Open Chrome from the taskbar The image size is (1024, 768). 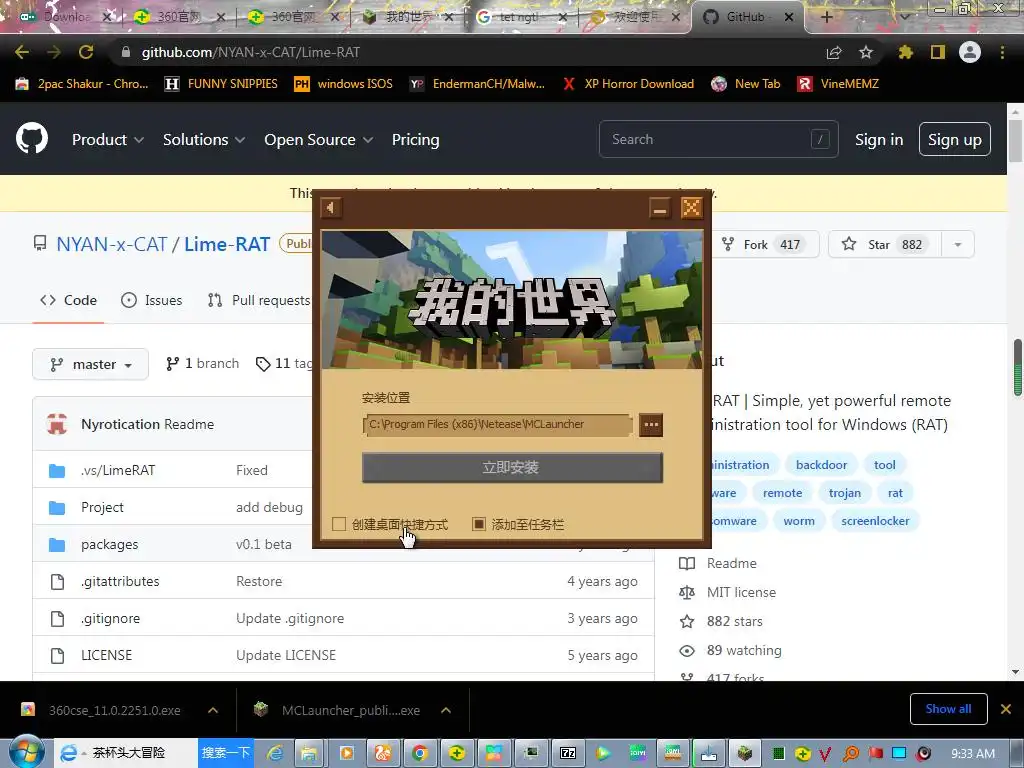pos(420,753)
